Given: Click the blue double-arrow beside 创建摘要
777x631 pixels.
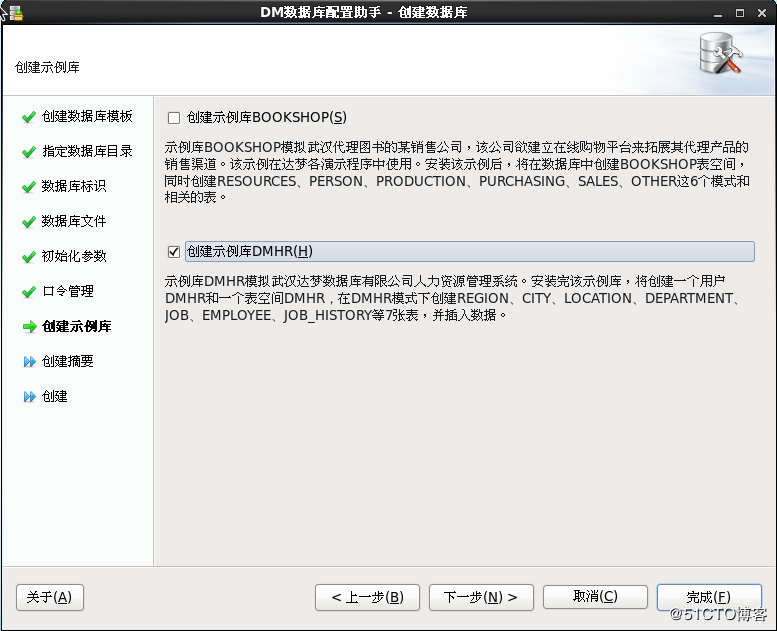Looking at the screenshot, I should (30, 362).
